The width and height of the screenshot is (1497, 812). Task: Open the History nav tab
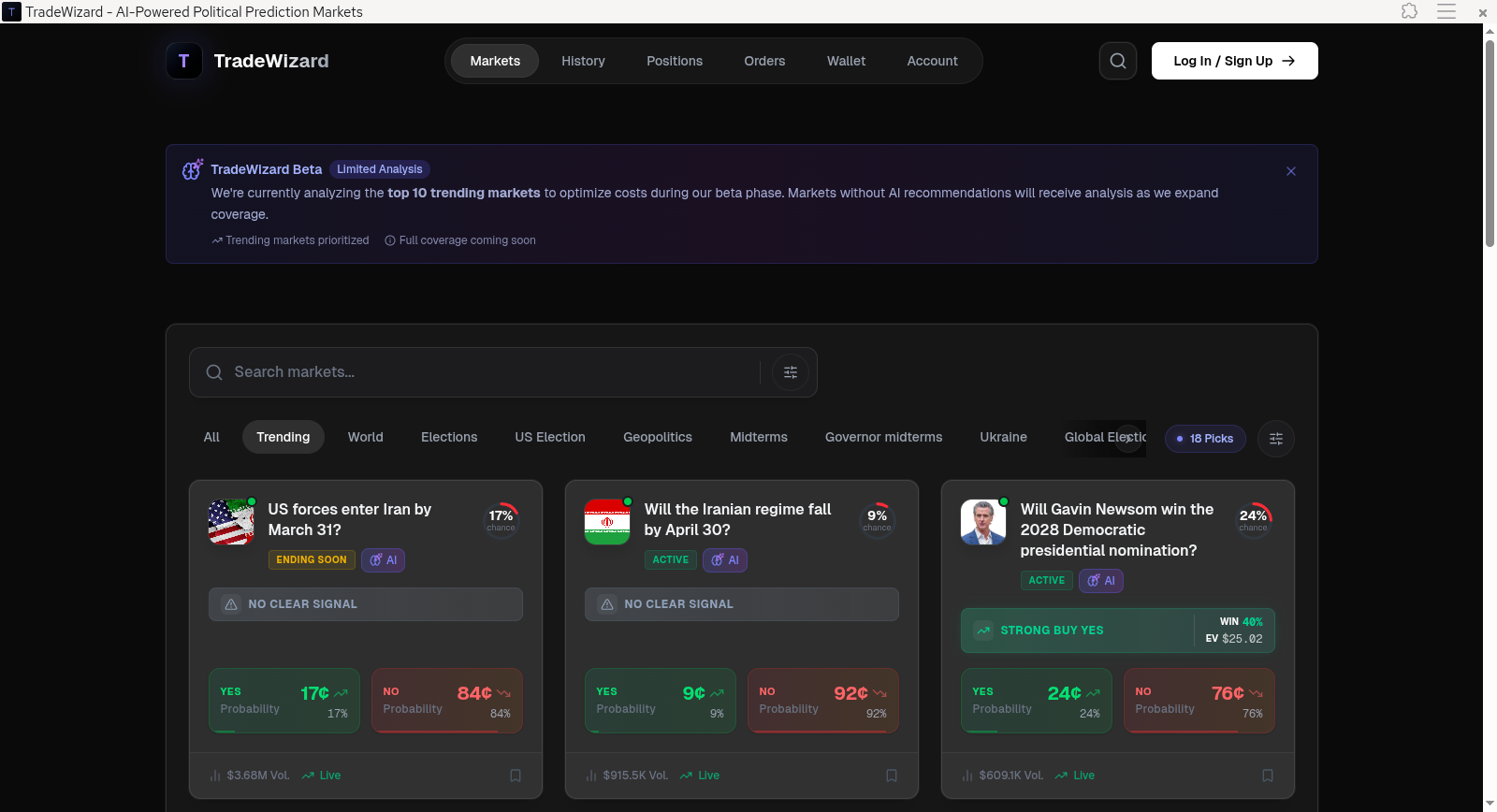point(583,61)
